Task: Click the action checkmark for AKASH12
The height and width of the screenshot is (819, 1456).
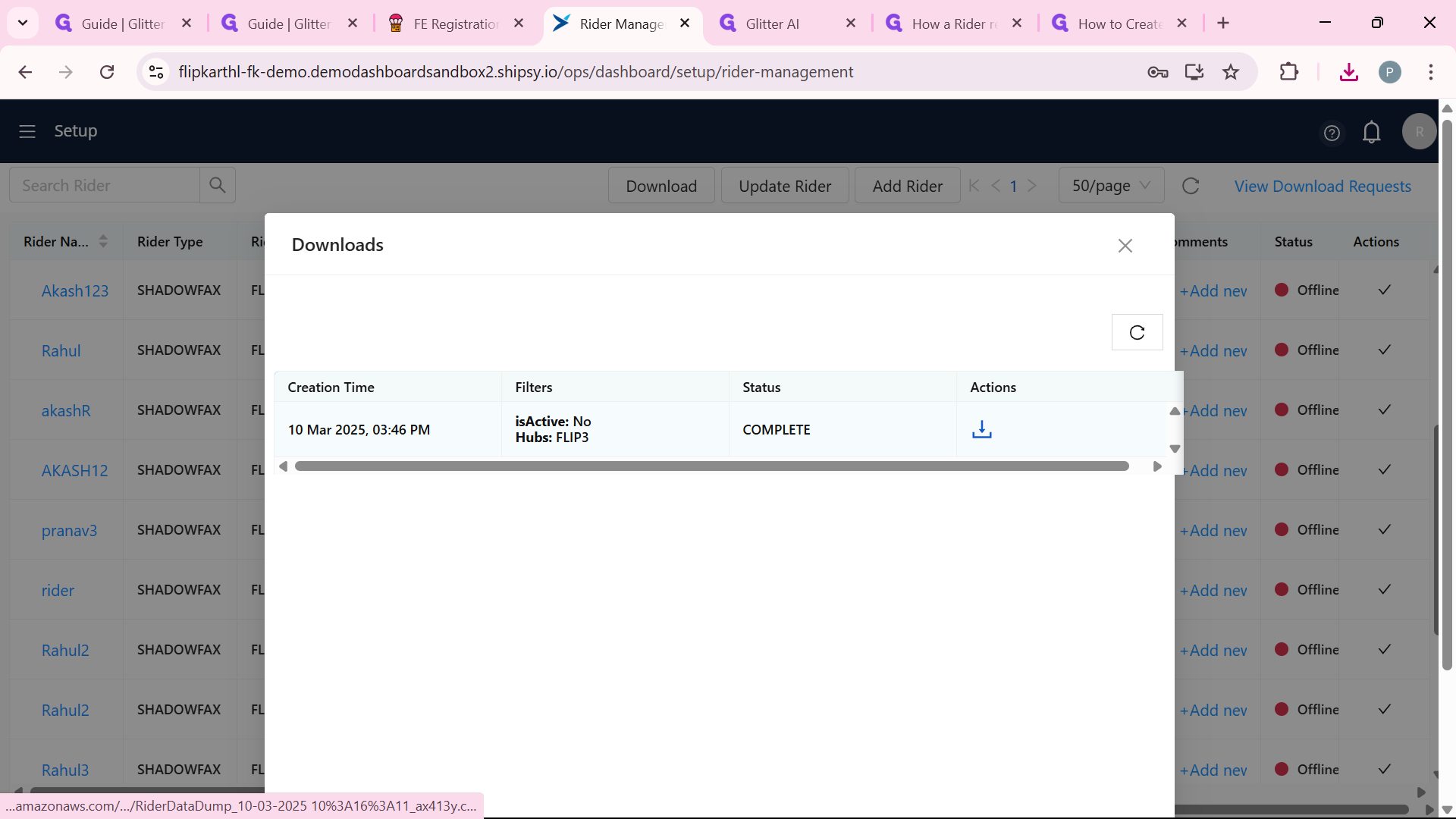Action: point(1385,469)
